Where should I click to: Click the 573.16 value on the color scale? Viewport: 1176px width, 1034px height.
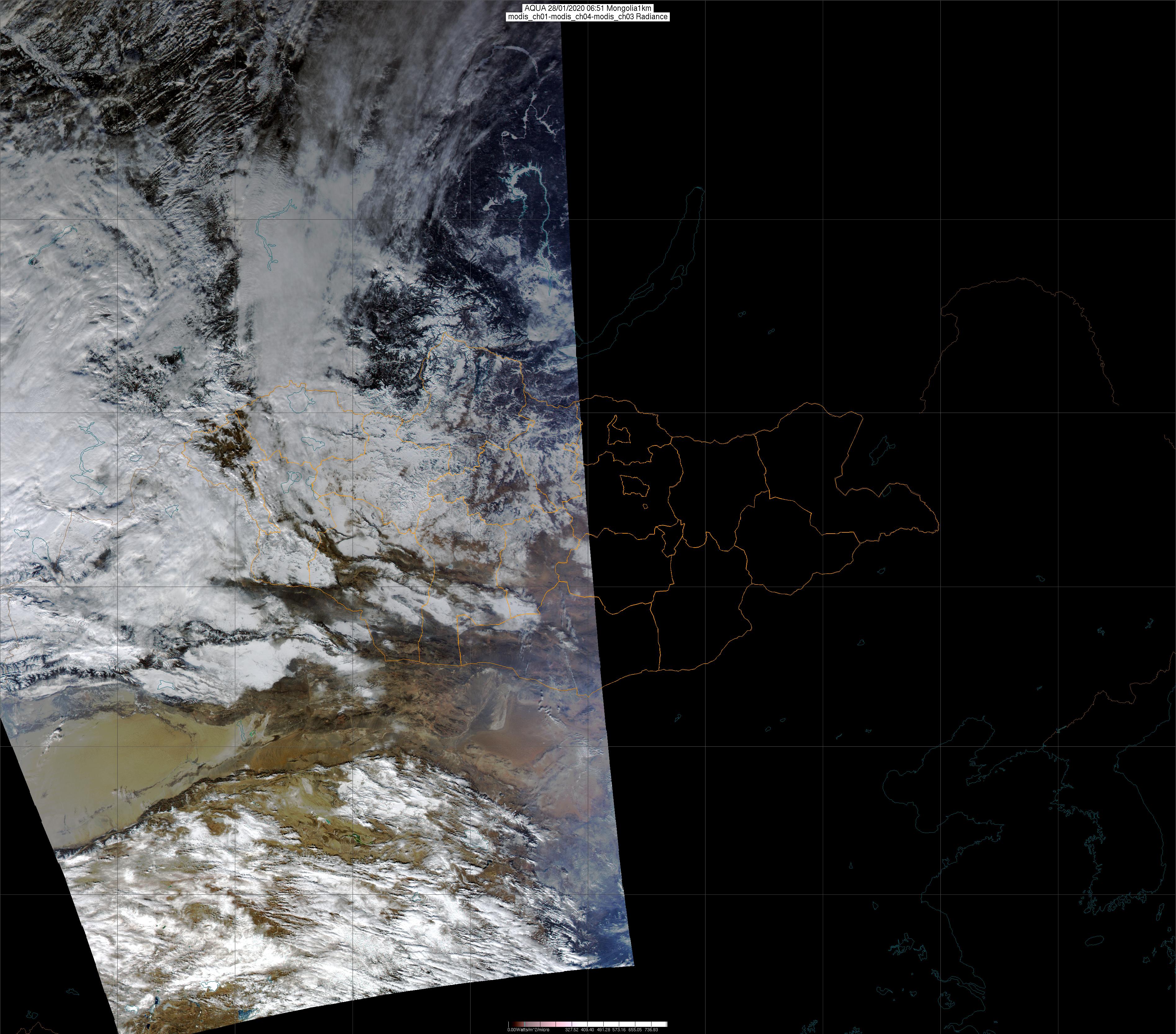click(x=619, y=1030)
